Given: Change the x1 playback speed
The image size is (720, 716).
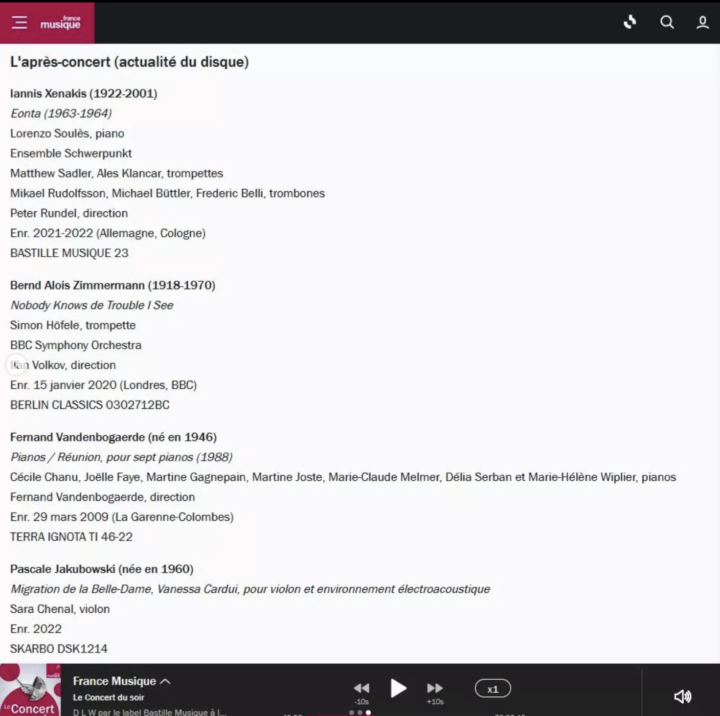Looking at the screenshot, I should tap(492, 689).
